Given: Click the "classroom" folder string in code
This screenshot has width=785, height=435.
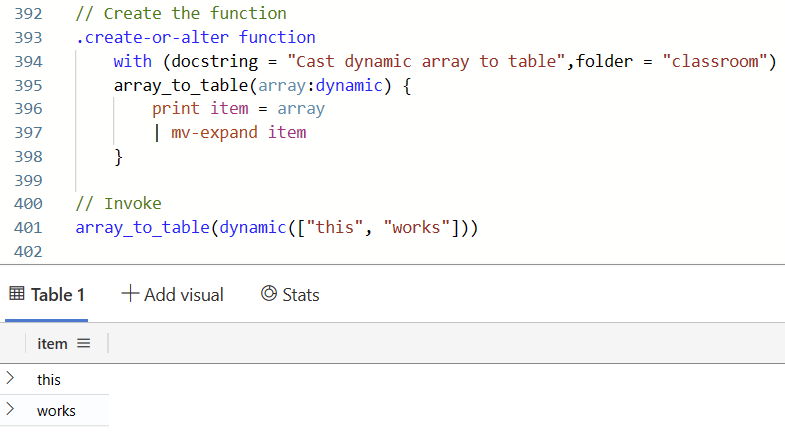Looking at the screenshot, I should (x=719, y=62).
